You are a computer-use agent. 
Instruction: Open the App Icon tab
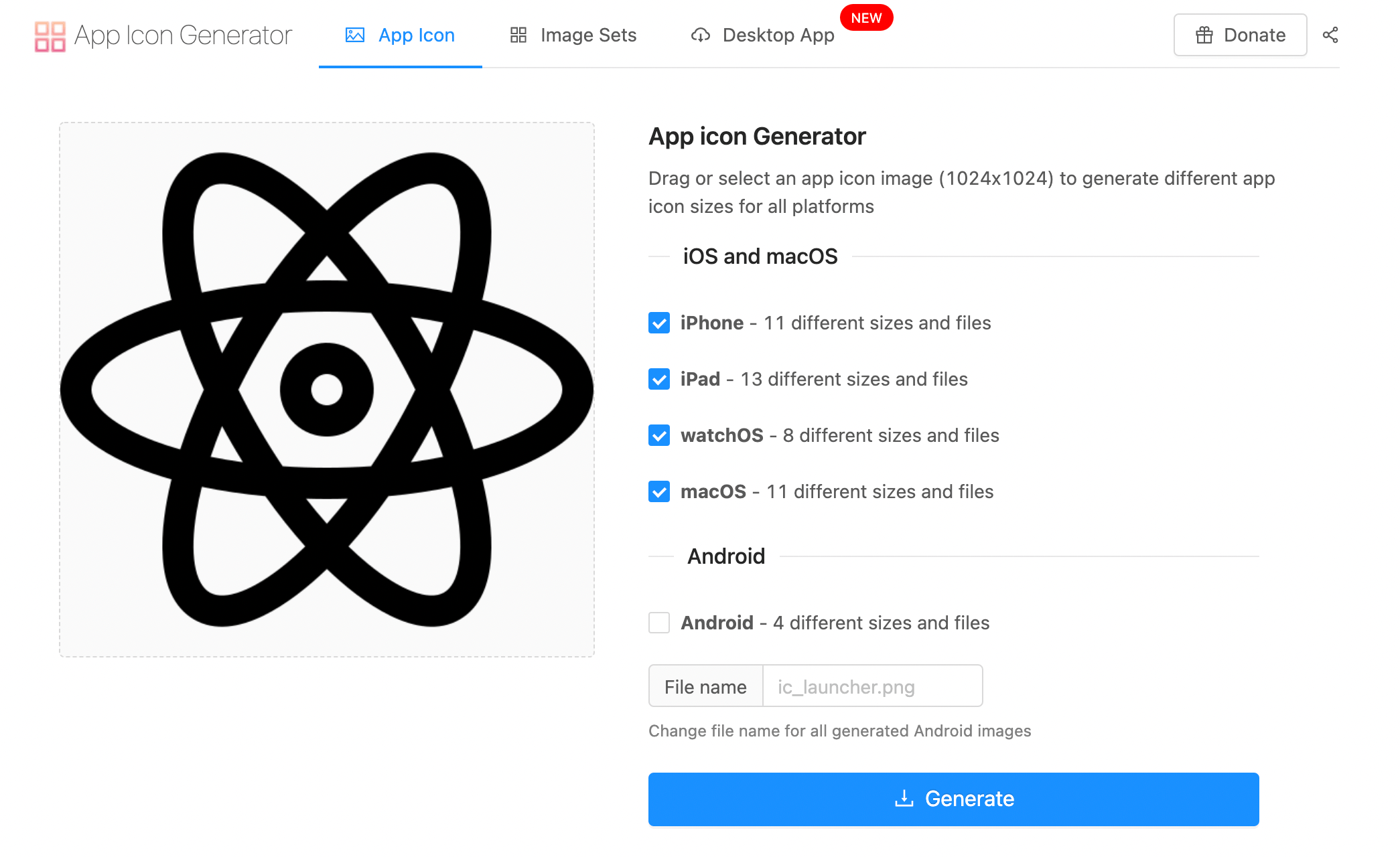(400, 35)
